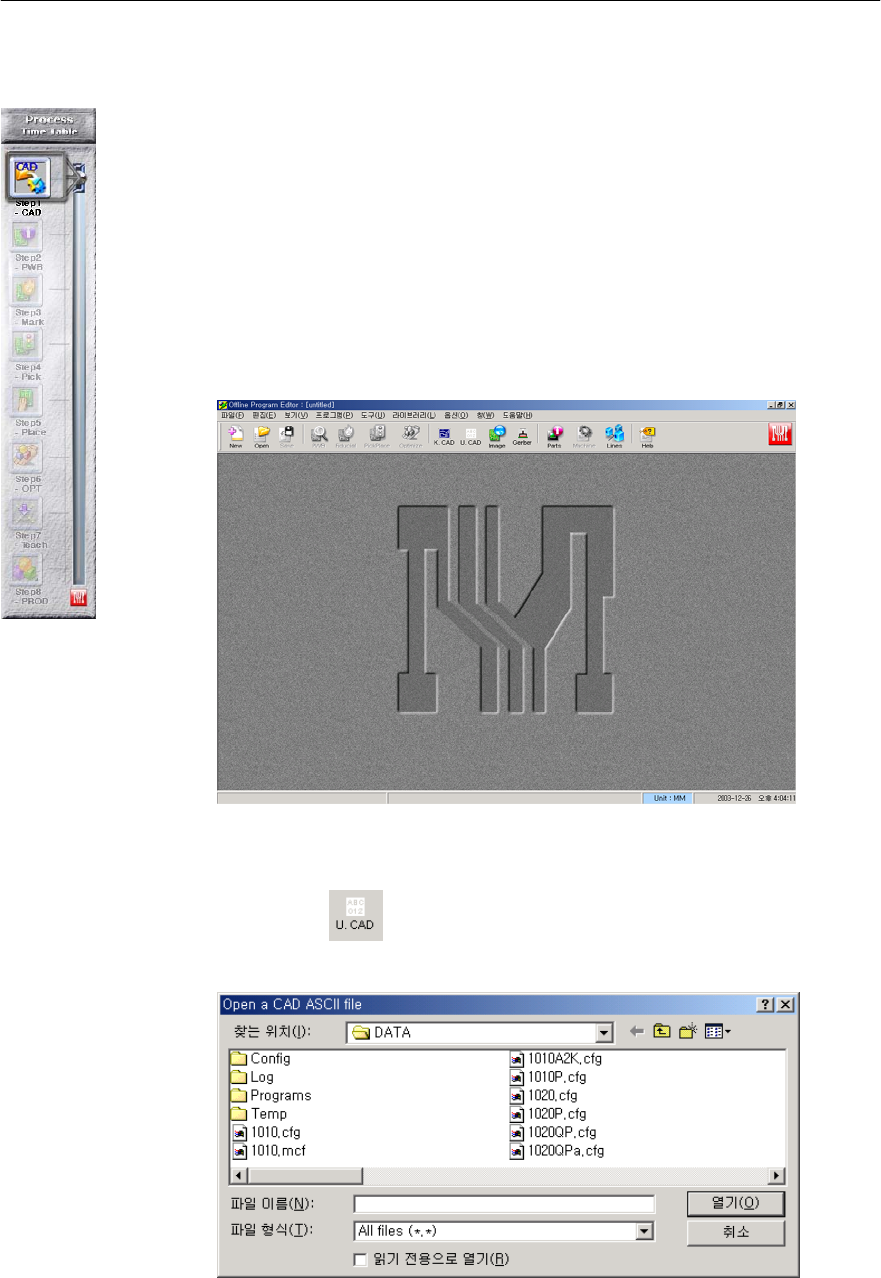The height and width of the screenshot is (1278, 881).
Task: Select Step8 PROD icon in Process Time Table
Action: pos(26,570)
